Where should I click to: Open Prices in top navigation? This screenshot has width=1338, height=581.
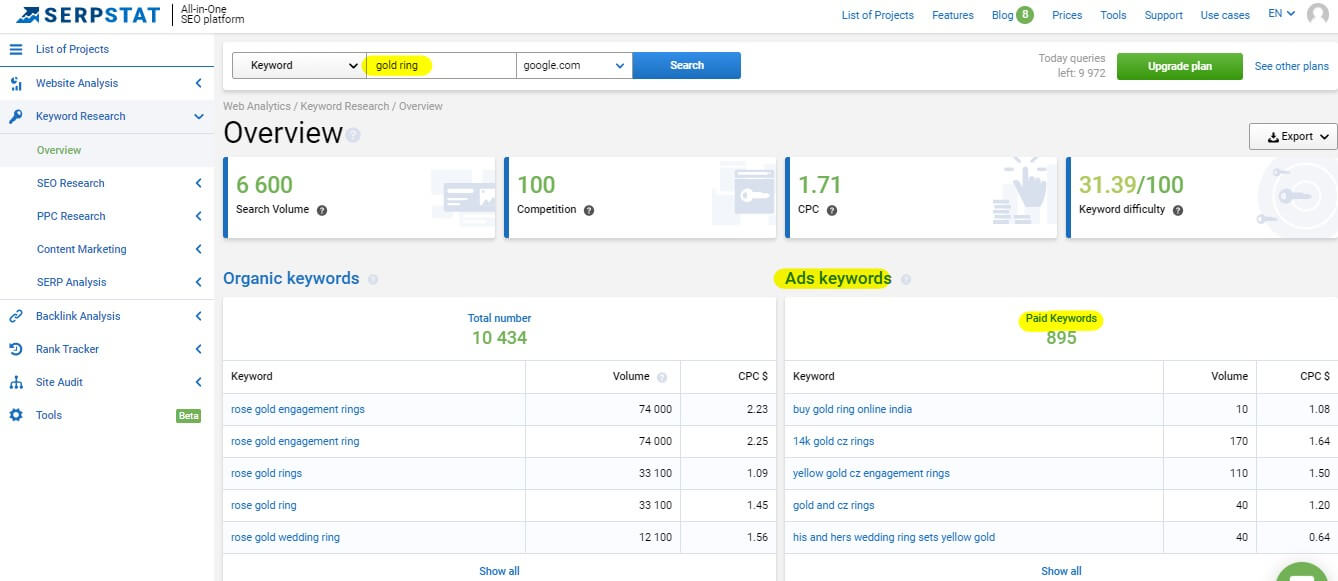pyautogui.click(x=1067, y=15)
